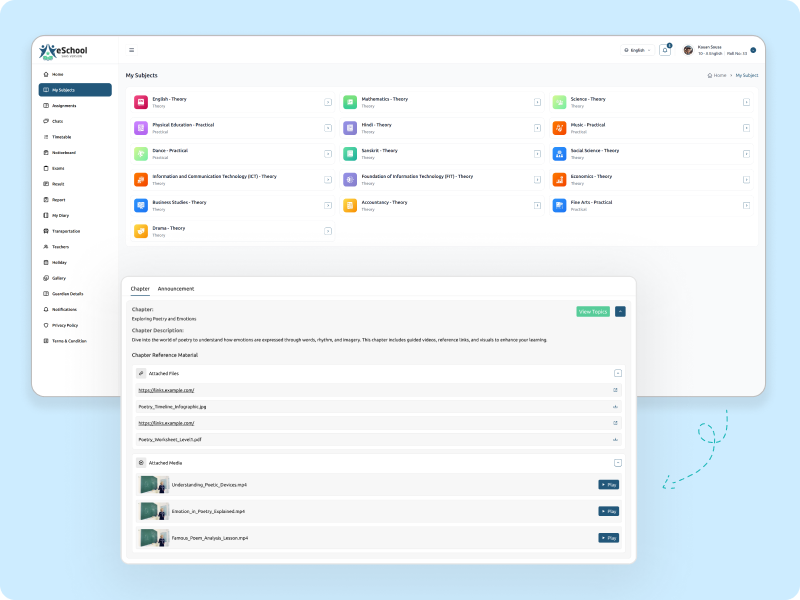Viewport: 800px width, 600px height.
Task: Download the Poetry_Worksheet_Level1.pdf file
Action: (615, 440)
